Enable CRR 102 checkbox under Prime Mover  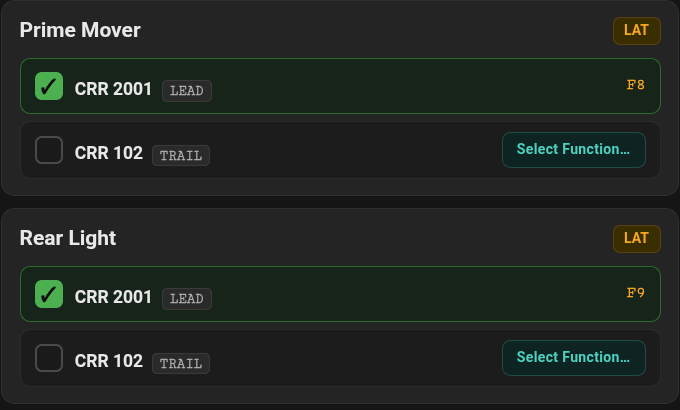(x=49, y=150)
